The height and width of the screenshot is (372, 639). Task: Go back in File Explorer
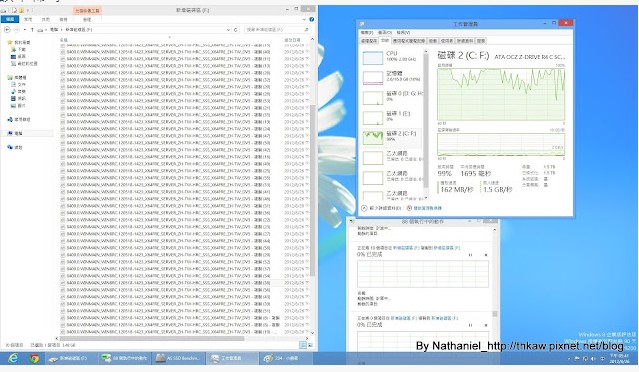[x=7, y=30]
